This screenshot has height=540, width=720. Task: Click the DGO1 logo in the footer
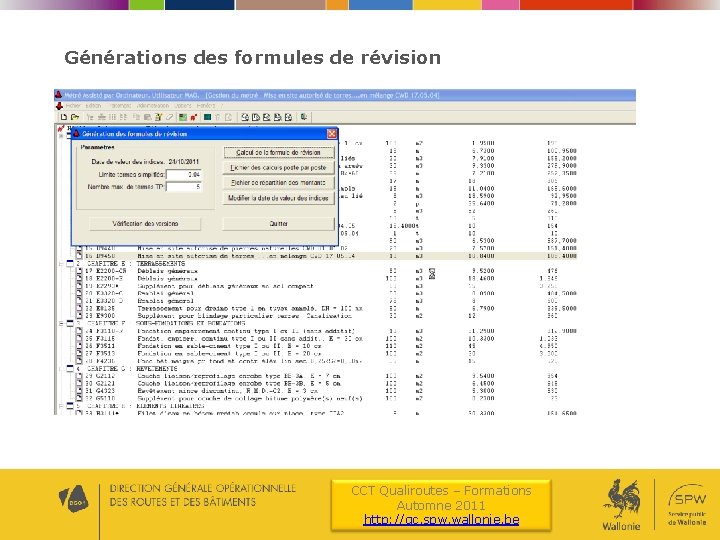point(73,498)
